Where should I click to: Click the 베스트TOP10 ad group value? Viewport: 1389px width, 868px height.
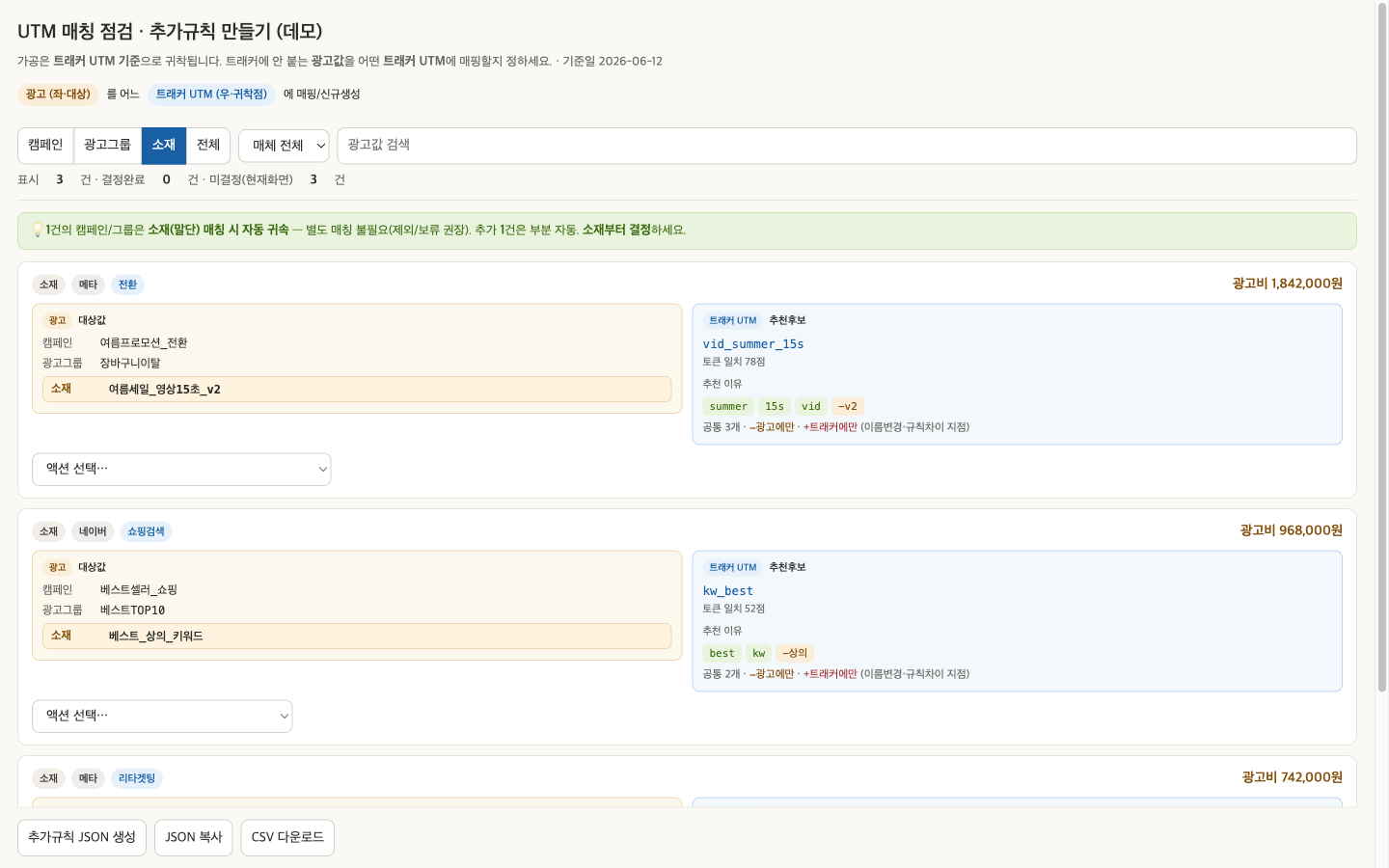coord(132,610)
